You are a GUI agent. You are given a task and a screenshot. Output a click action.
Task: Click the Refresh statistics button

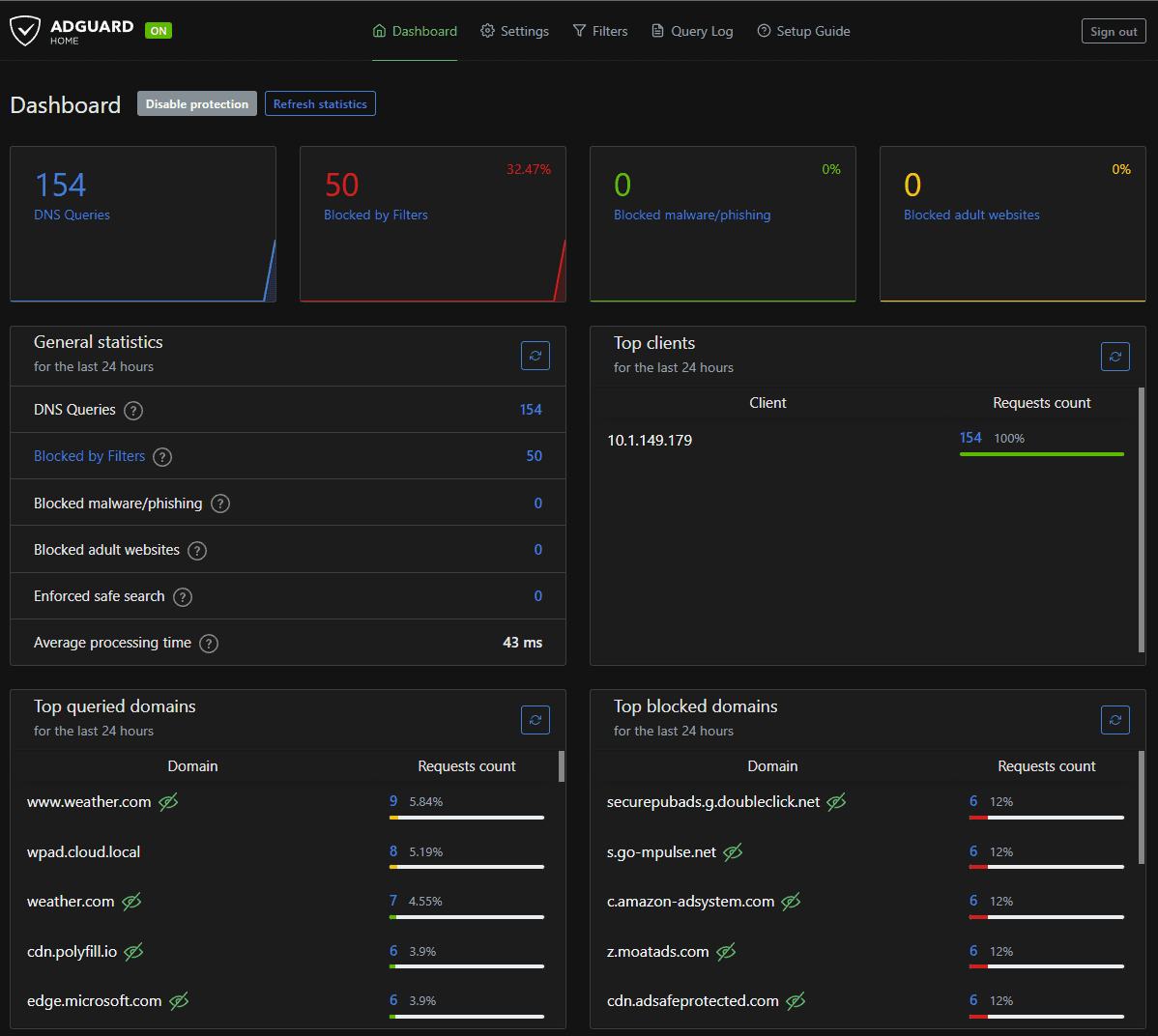coord(320,104)
